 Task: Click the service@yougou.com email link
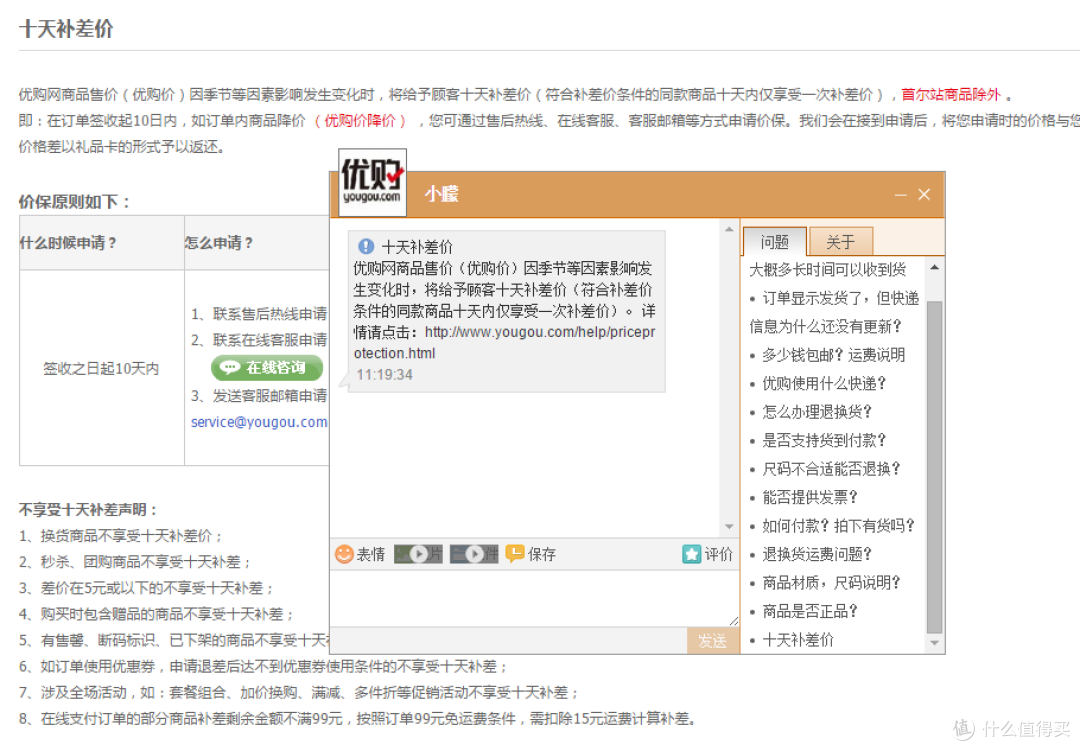click(x=259, y=422)
